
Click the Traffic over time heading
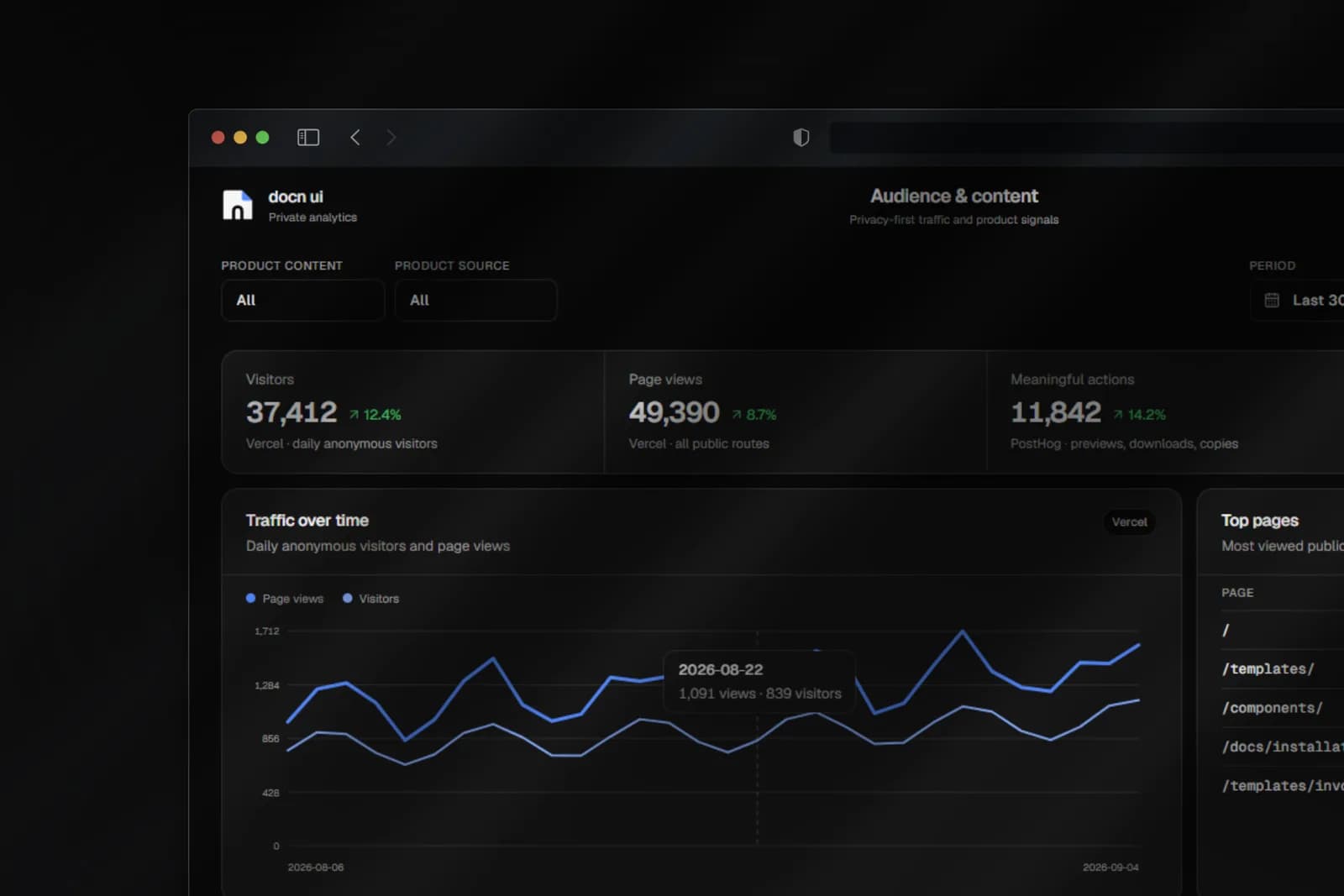point(307,521)
